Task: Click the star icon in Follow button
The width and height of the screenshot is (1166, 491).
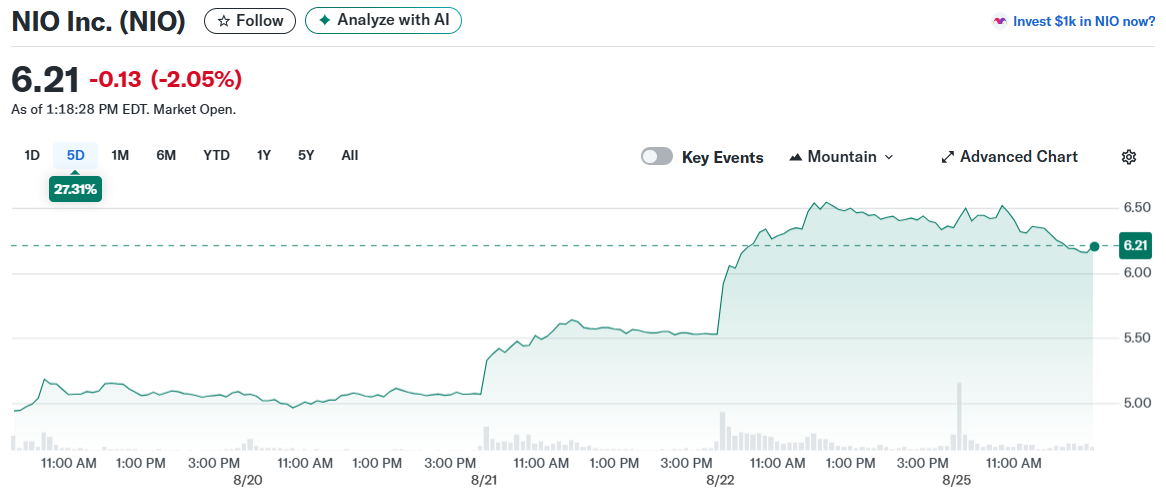Action: [x=223, y=21]
